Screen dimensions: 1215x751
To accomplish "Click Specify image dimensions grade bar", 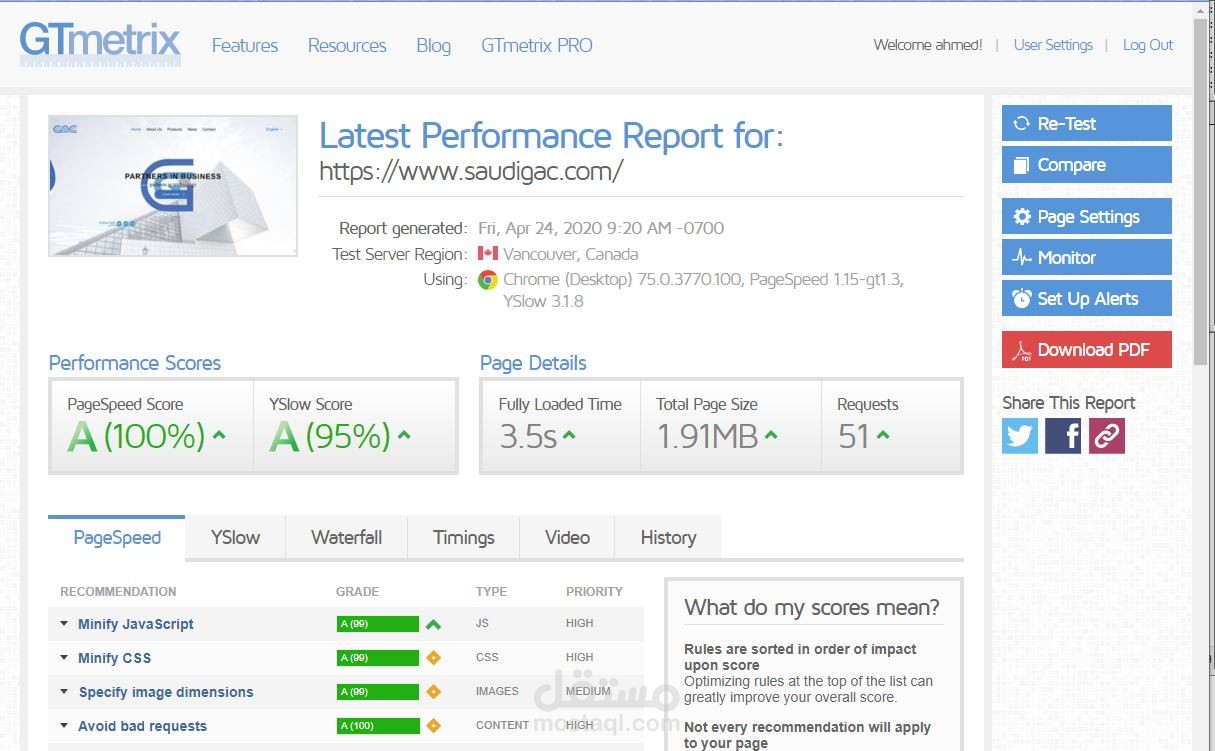I will (377, 692).
